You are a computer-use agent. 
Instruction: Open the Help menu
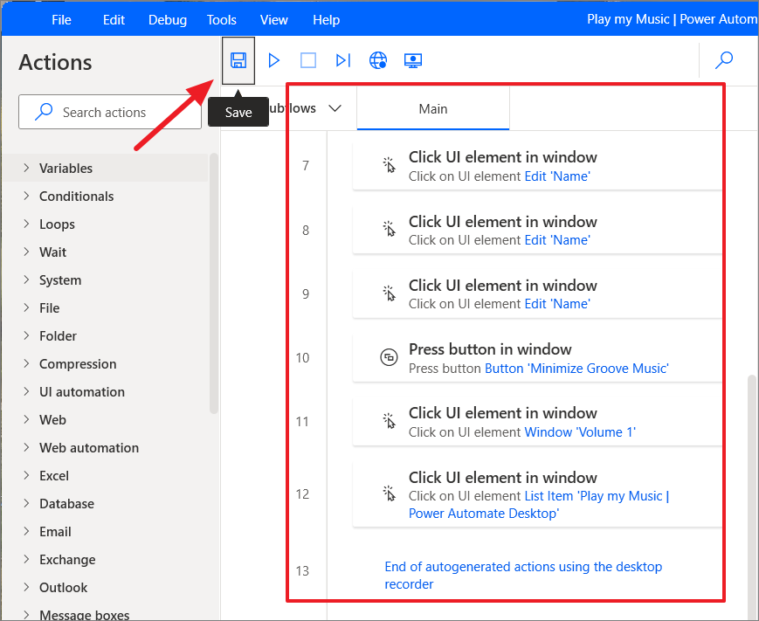326,20
